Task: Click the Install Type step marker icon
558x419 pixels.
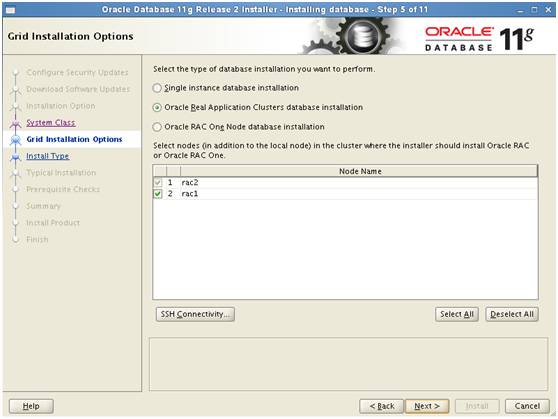Action: point(15,157)
